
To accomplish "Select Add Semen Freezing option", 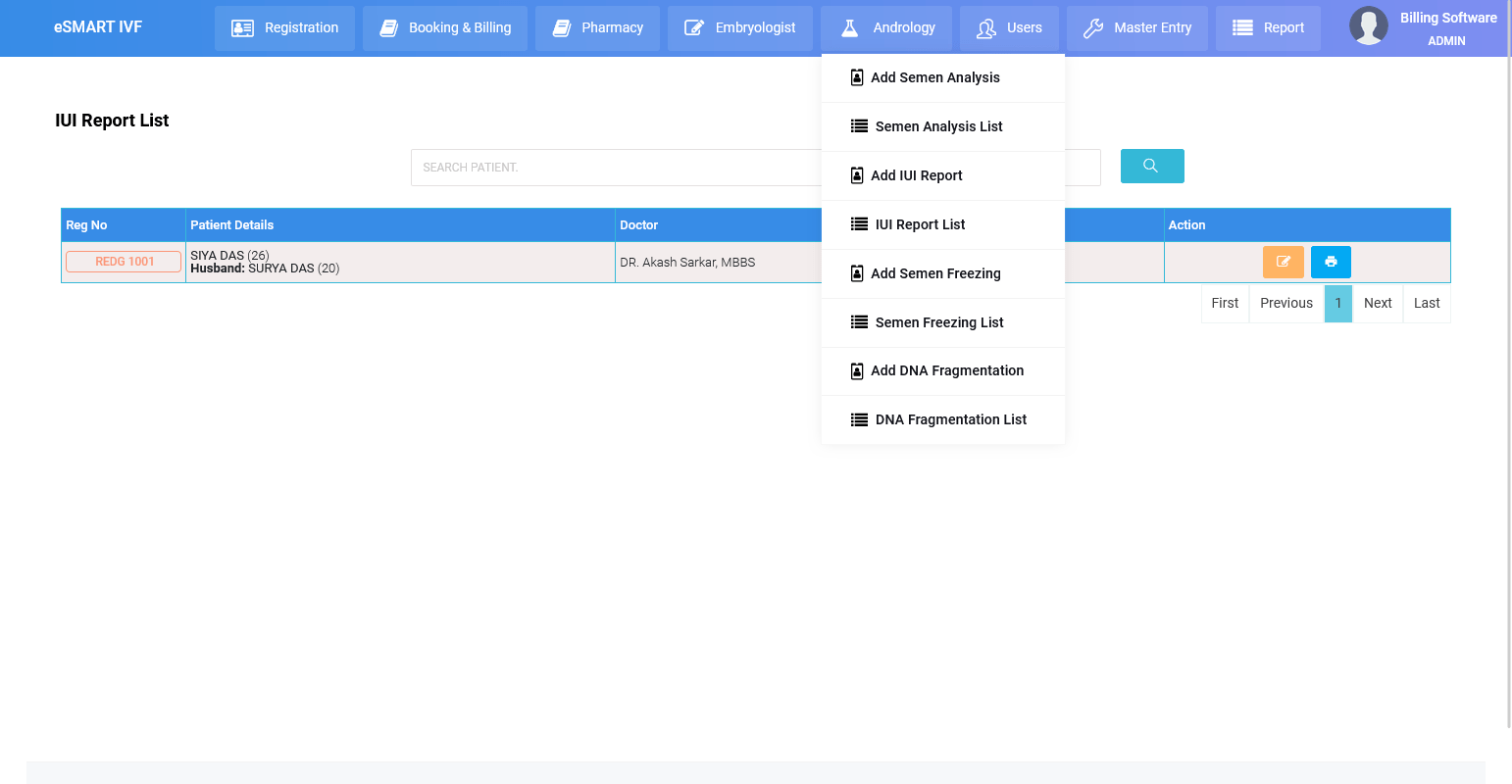I will pos(934,273).
